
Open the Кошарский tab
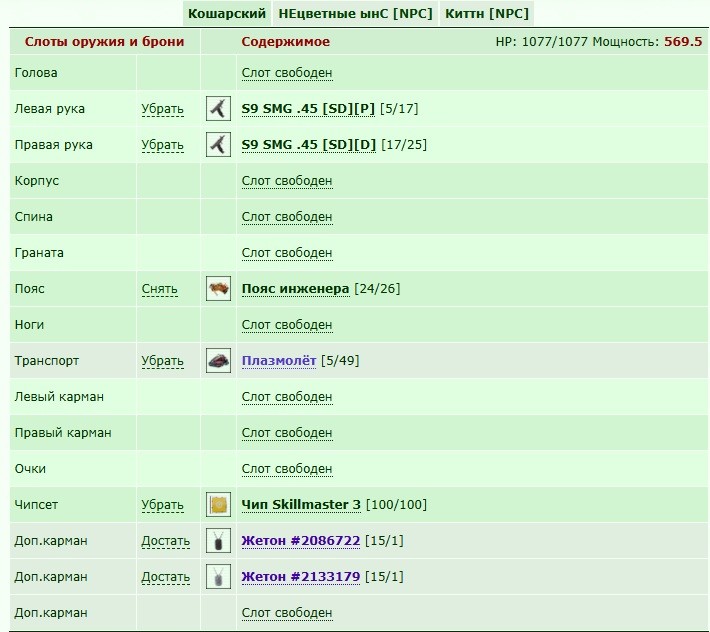click(227, 14)
